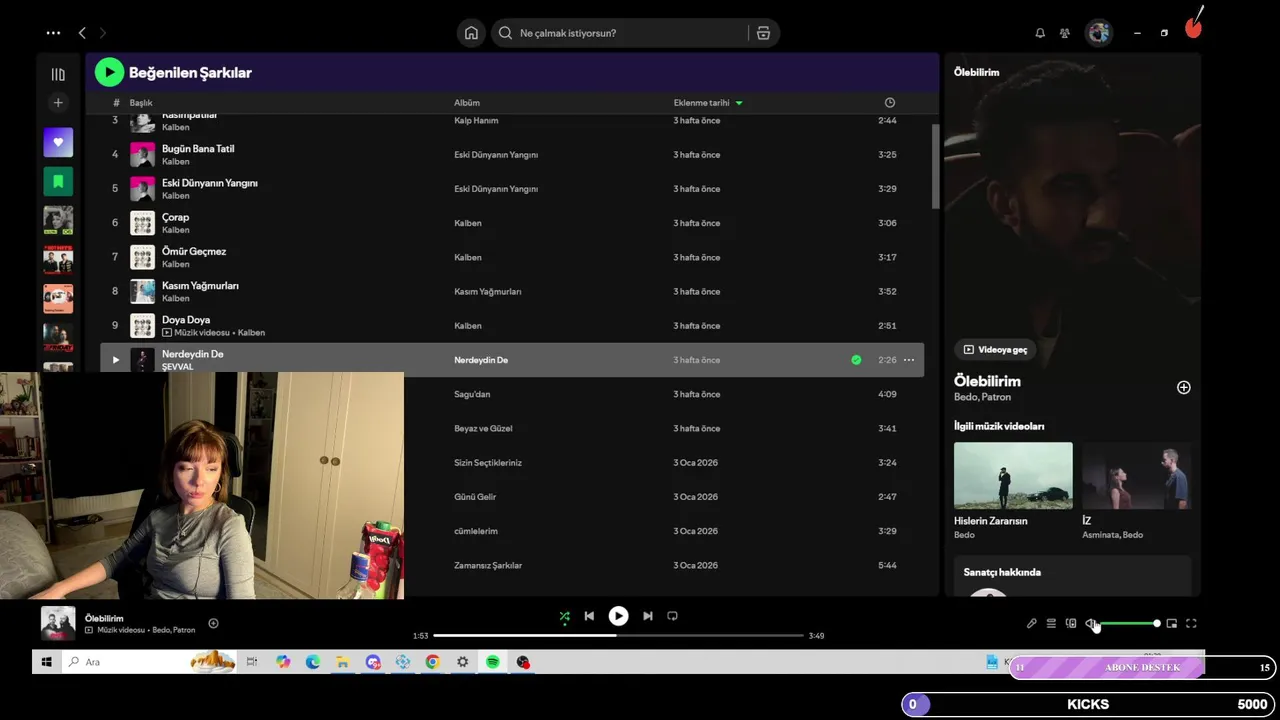1280x720 pixels.
Task: Open Google Chrome from the taskbar
Action: [432, 662]
